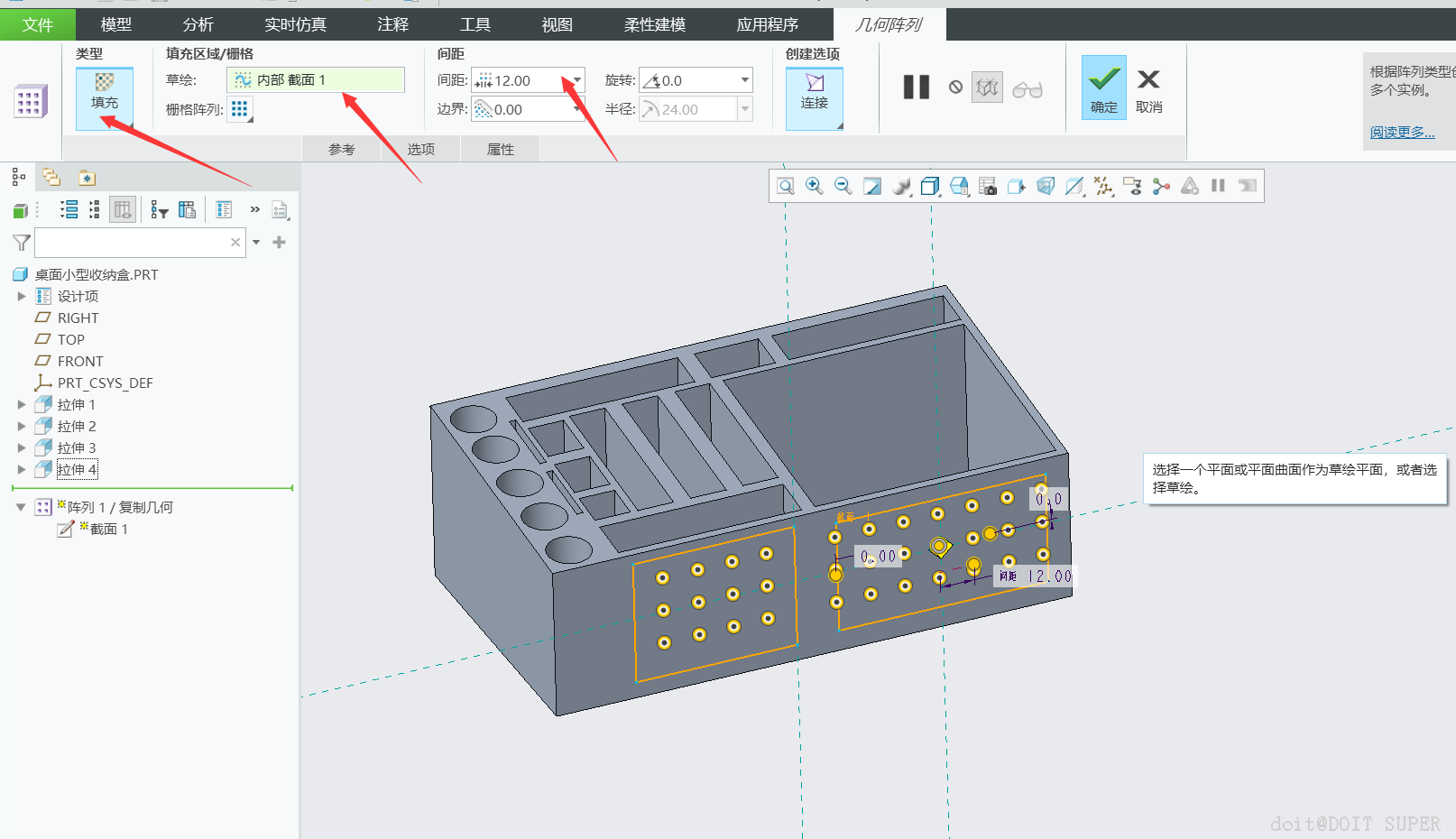Click Zoom In in the graphics toolbar
1456x839 pixels.
(x=814, y=186)
